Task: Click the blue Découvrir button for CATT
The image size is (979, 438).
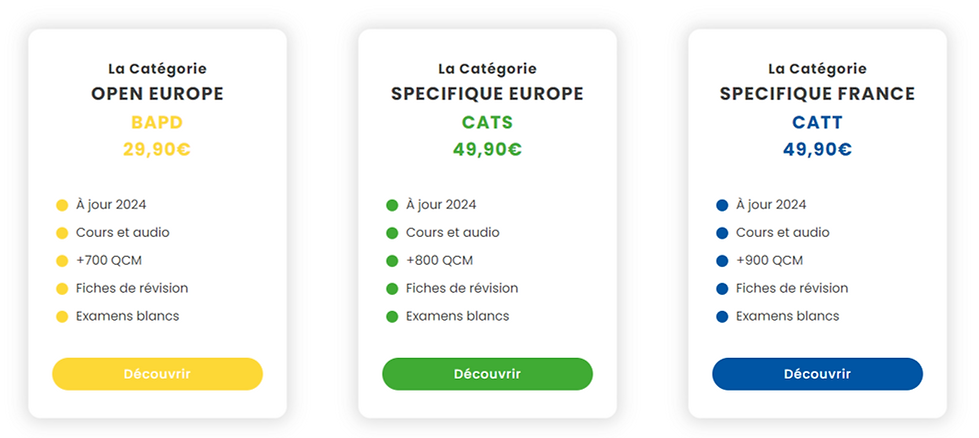Action: pos(817,374)
